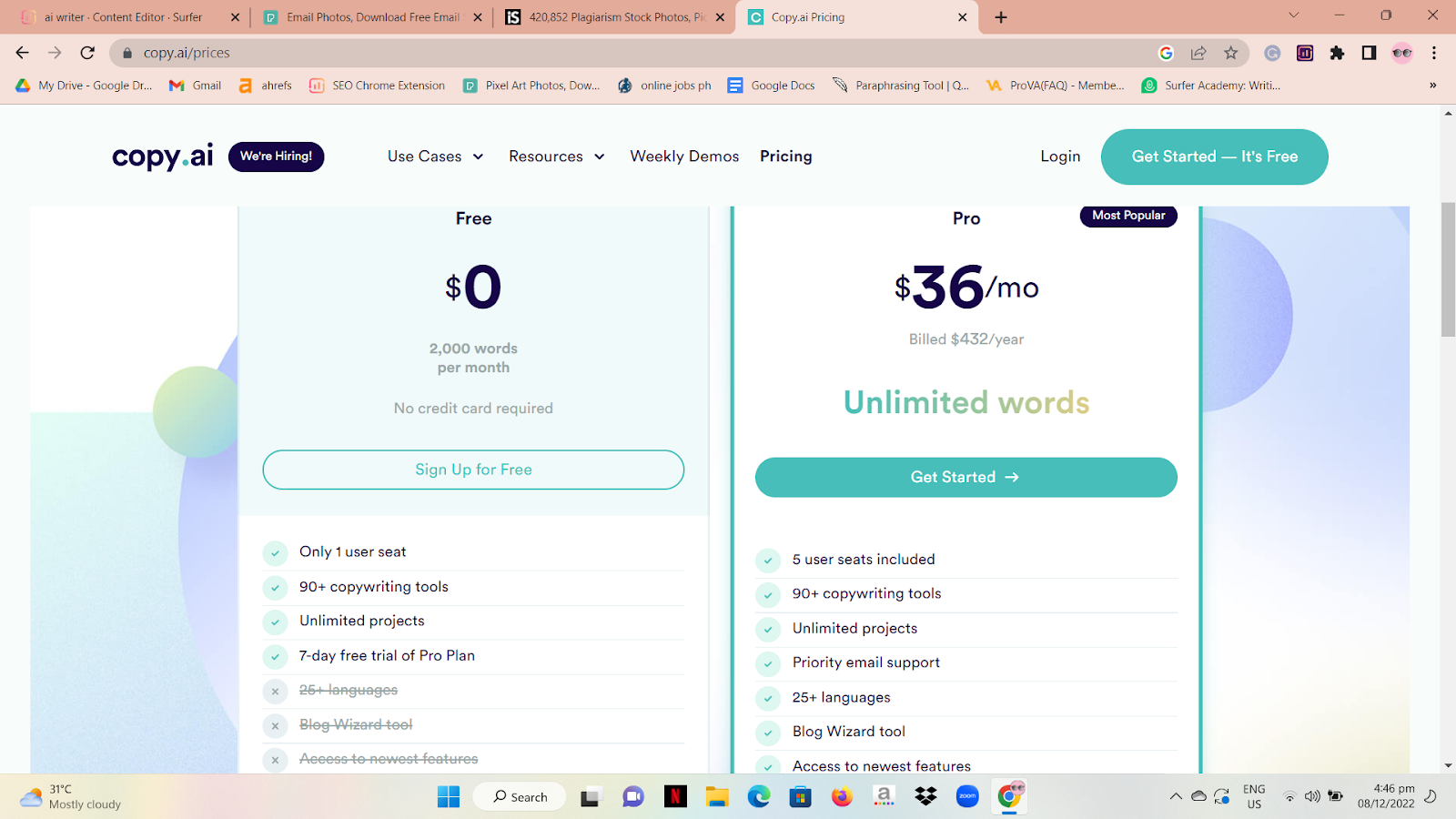Open a new browser tab
This screenshot has width=1456, height=819.
click(1001, 17)
